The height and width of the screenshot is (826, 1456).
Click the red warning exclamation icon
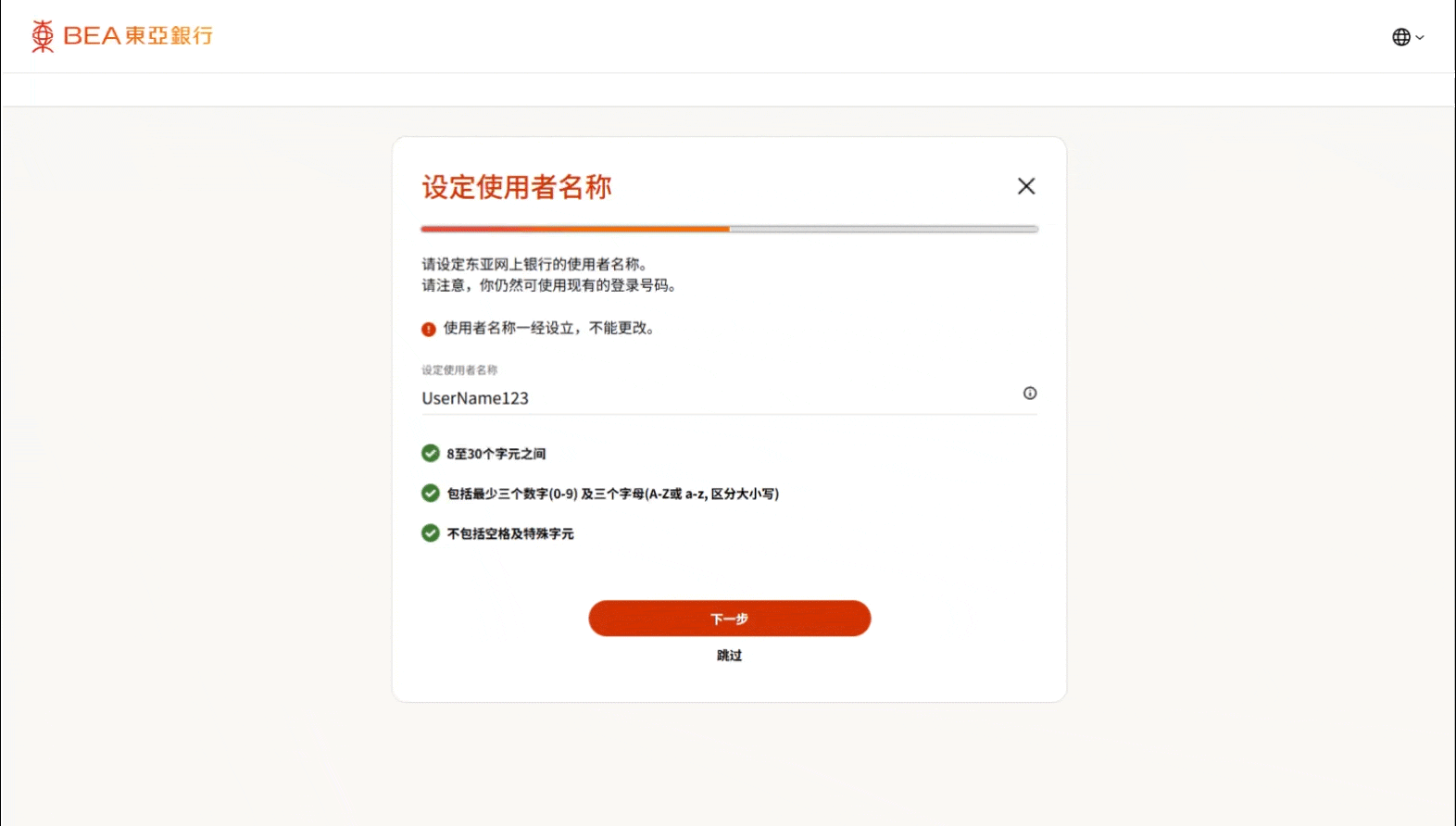pyautogui.click(x=429, y=329)
